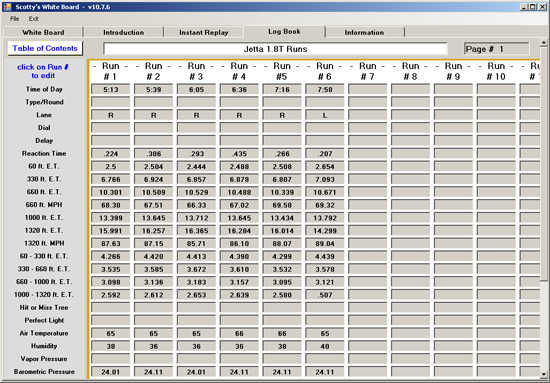Image resolution: width=550 pixels, height=383 pixels.
Task: Click Run # 1 header to edit
Action: tap(110, 71)
